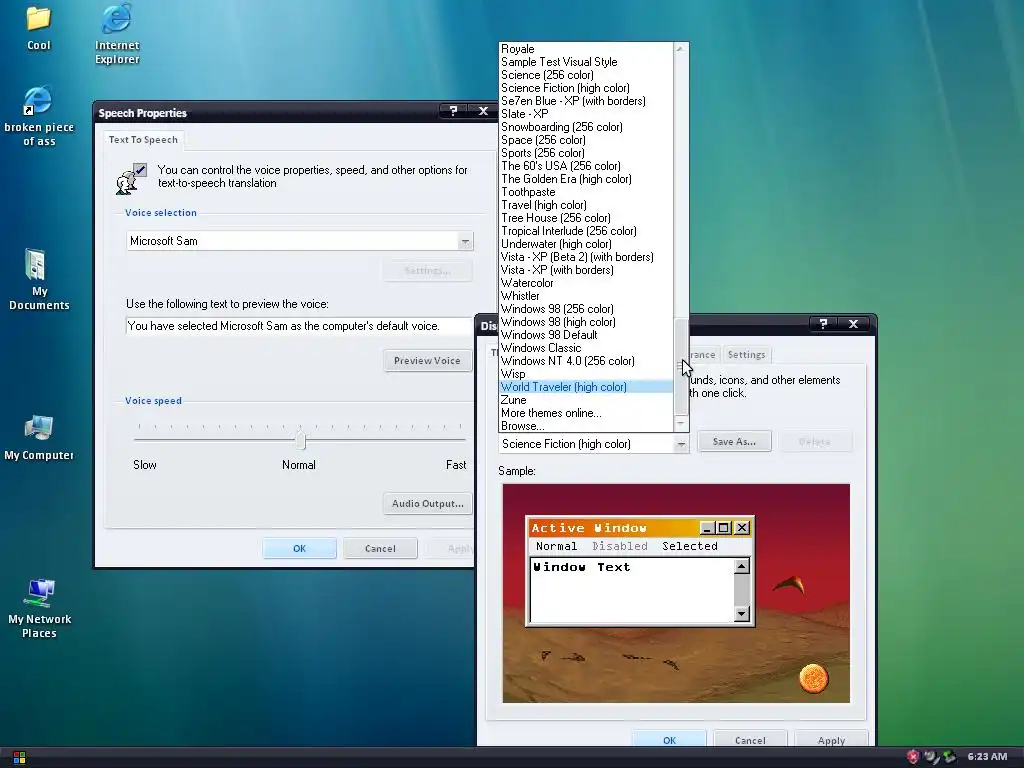The width and height of the screenshot is (1024, 768).
Task: Open My Documents desktop icon
Action: (39, 279)
